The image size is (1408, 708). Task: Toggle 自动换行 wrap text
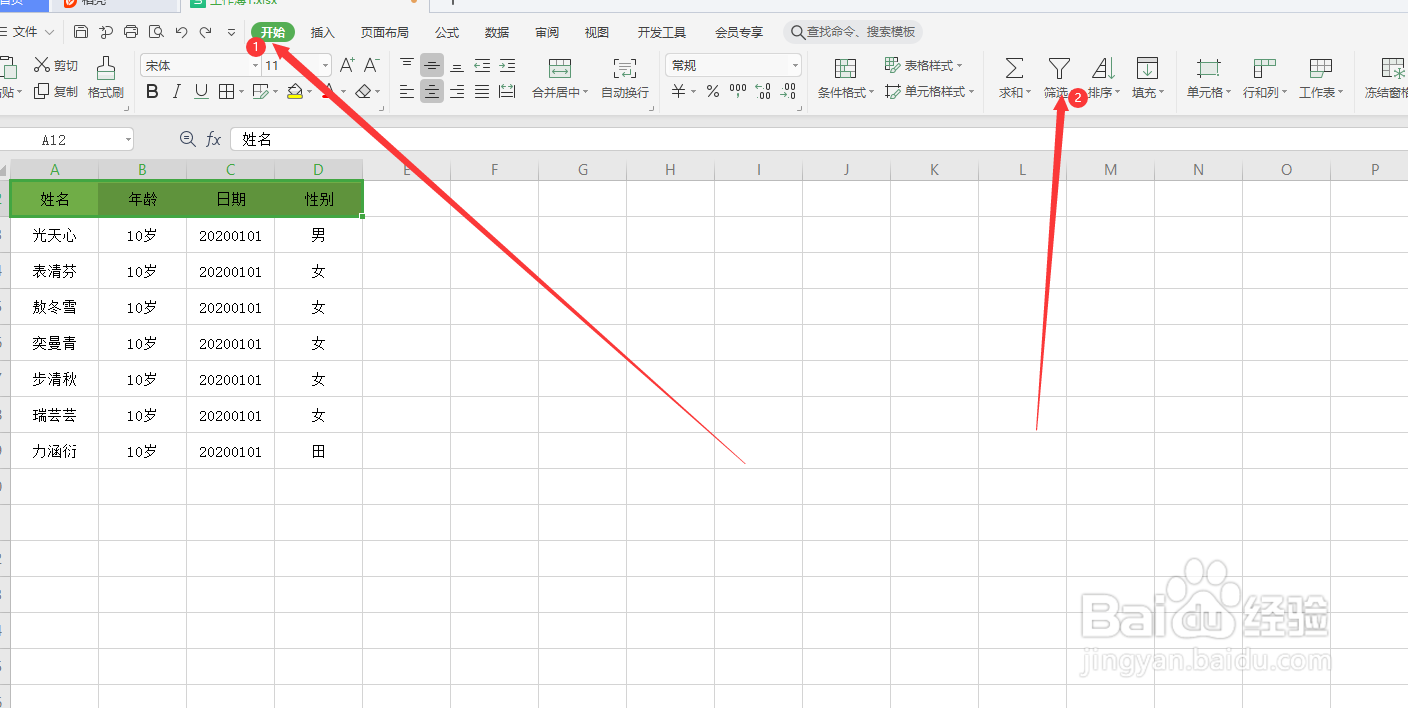point(625,77)
